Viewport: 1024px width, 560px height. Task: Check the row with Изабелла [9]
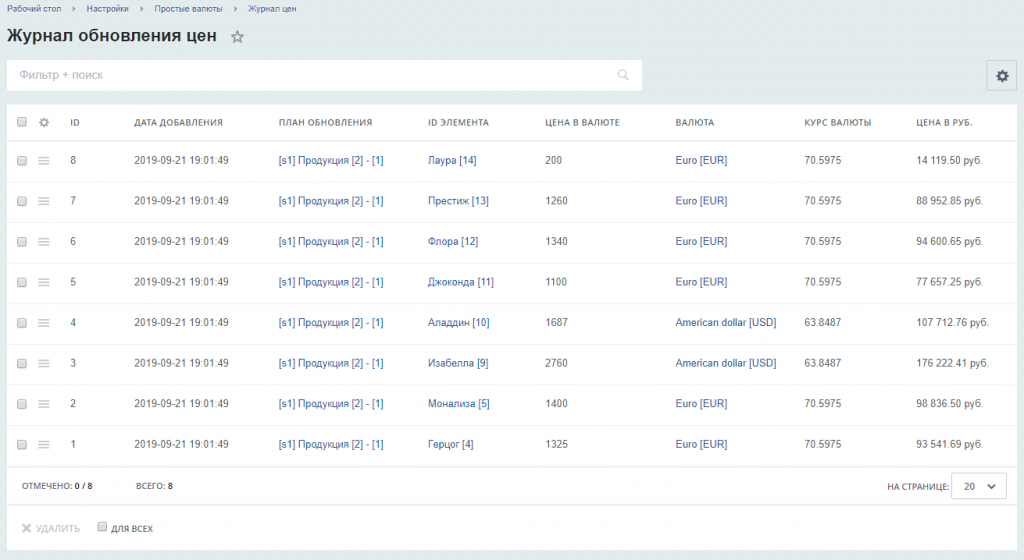(x=22, y=363)
